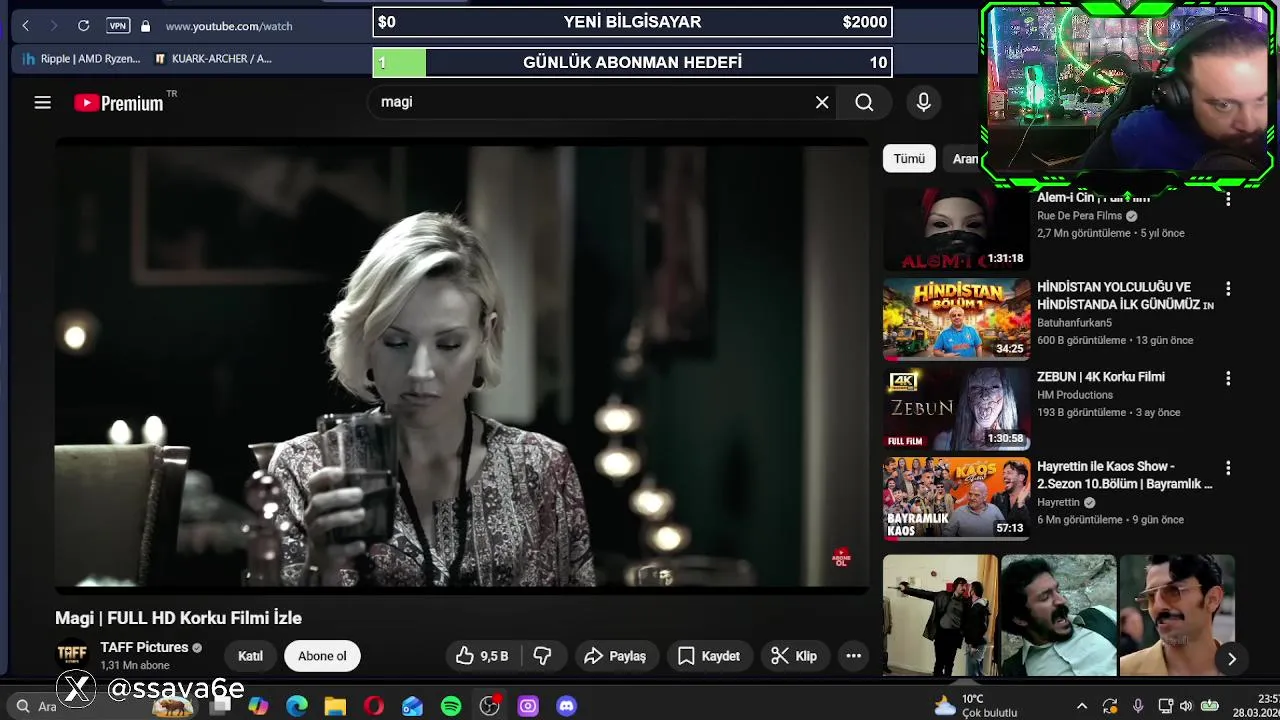Open the short showing man with gun
This screenshot has height=720, width=1280.
(940, 615)
